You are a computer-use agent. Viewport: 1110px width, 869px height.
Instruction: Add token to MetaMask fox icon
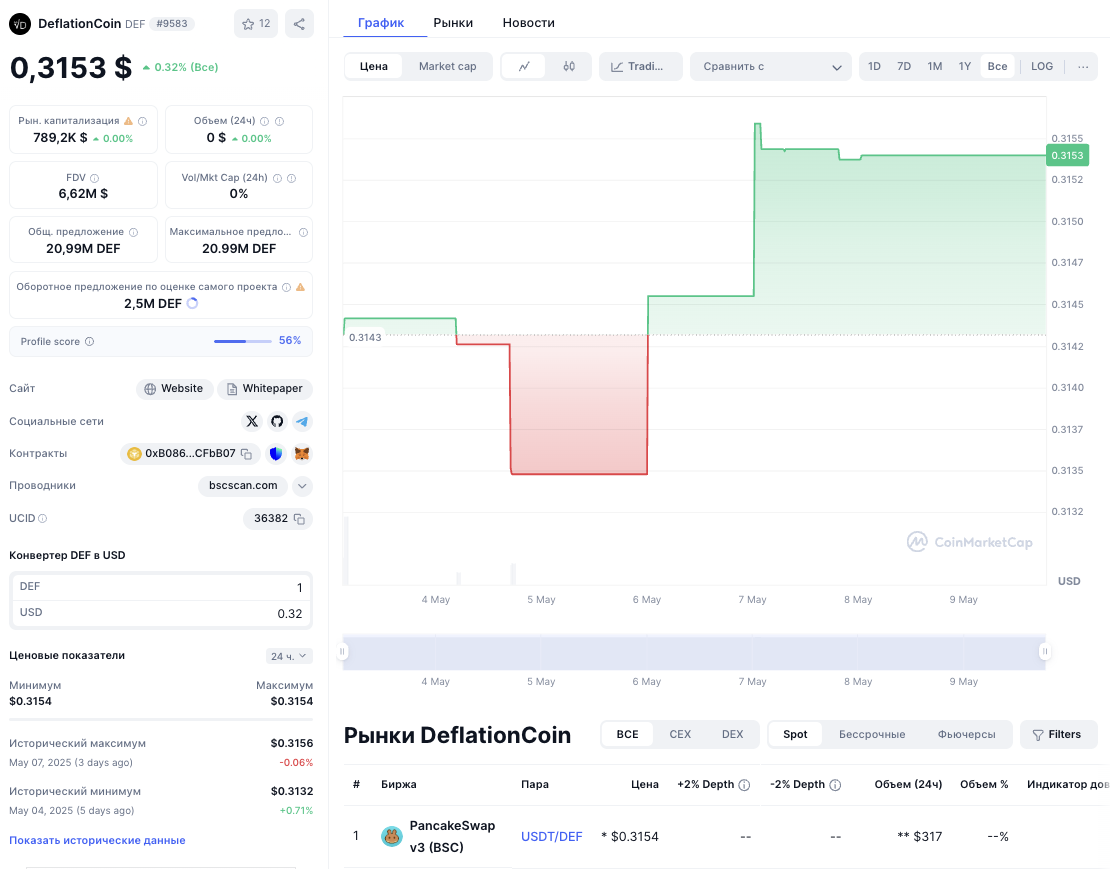(302, 454)
